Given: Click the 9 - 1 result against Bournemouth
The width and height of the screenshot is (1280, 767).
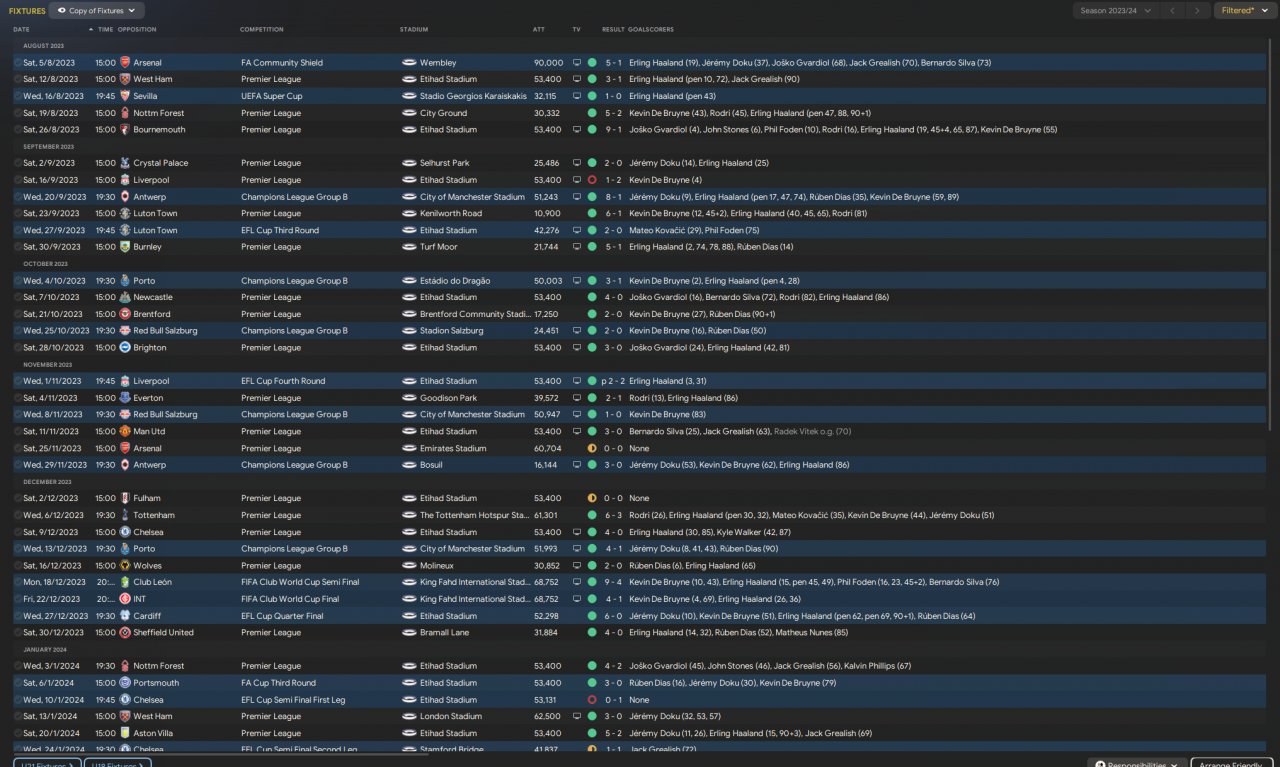Looking at the screenshot, I should point(613,130).
